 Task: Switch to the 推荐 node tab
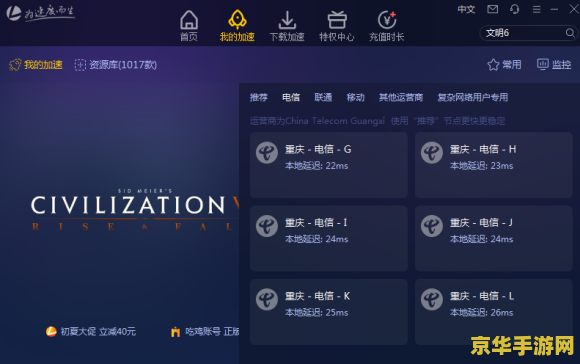click(259, 97)
